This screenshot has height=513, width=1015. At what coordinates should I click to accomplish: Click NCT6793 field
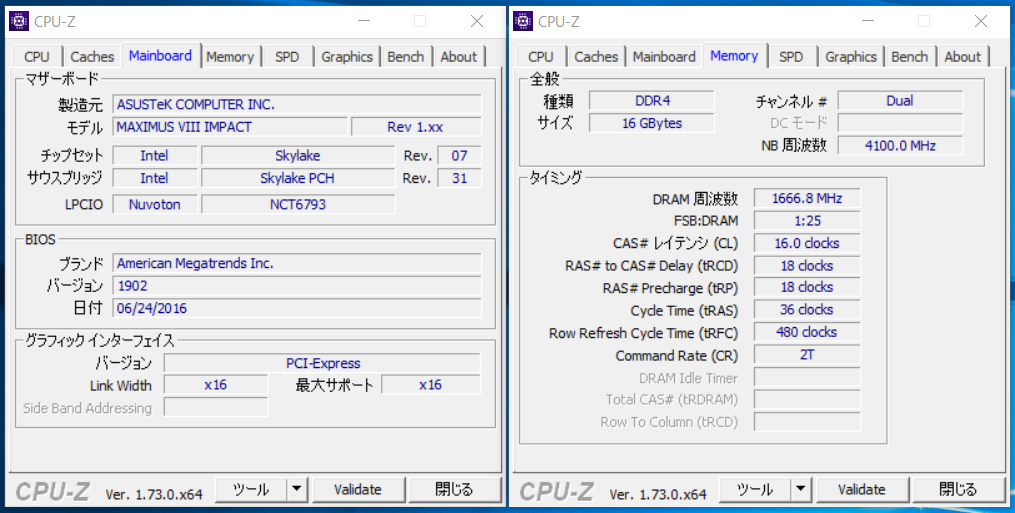298,205
